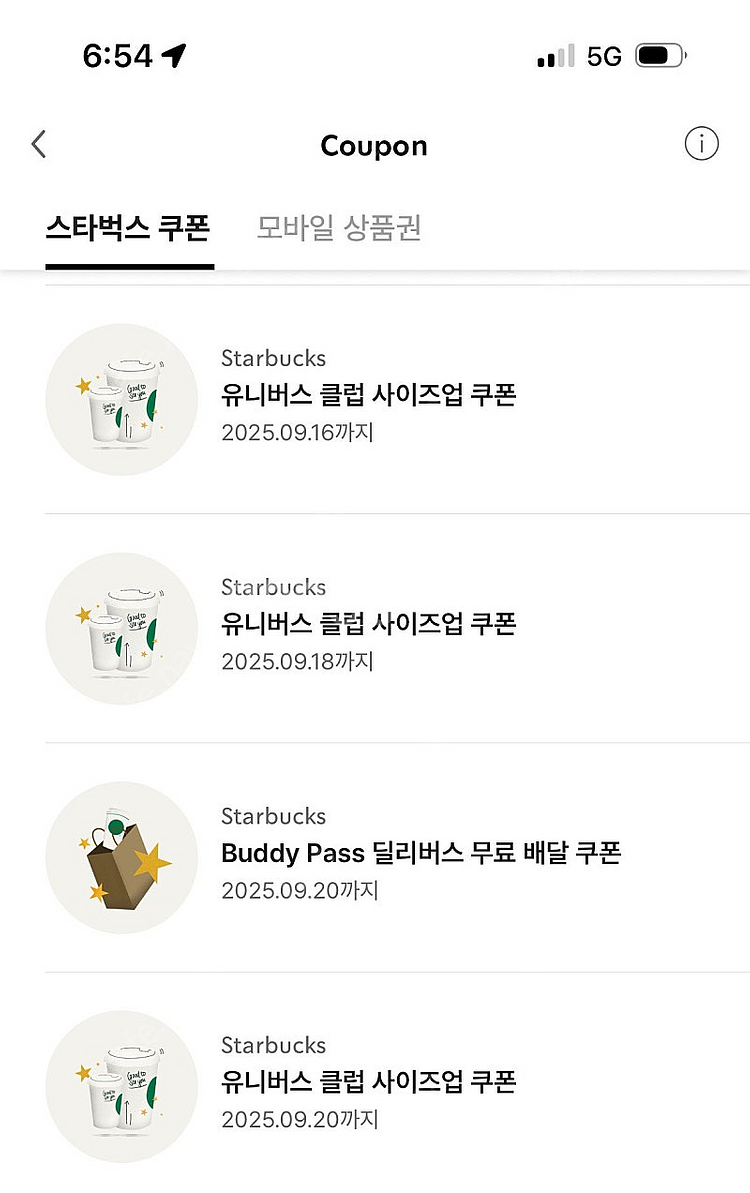This screenshot has width=750, height=1193.
Task: Tap the 6:54 clock in status bar
Action: click(117, 56)
